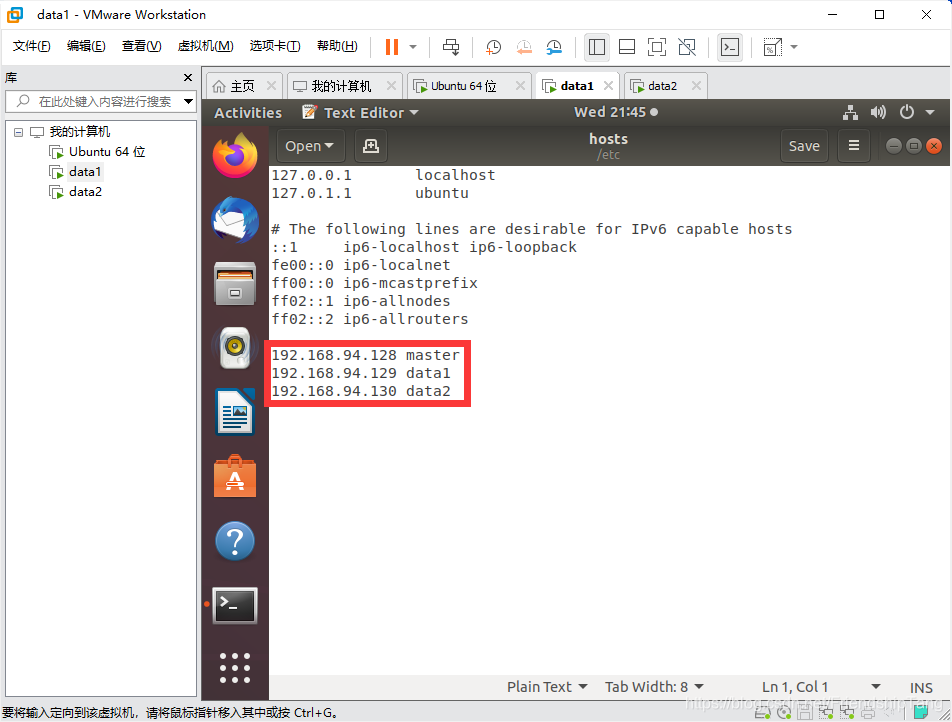Open Files manager from the dock
The image size is (952, 722).
[x=235, y=284]
